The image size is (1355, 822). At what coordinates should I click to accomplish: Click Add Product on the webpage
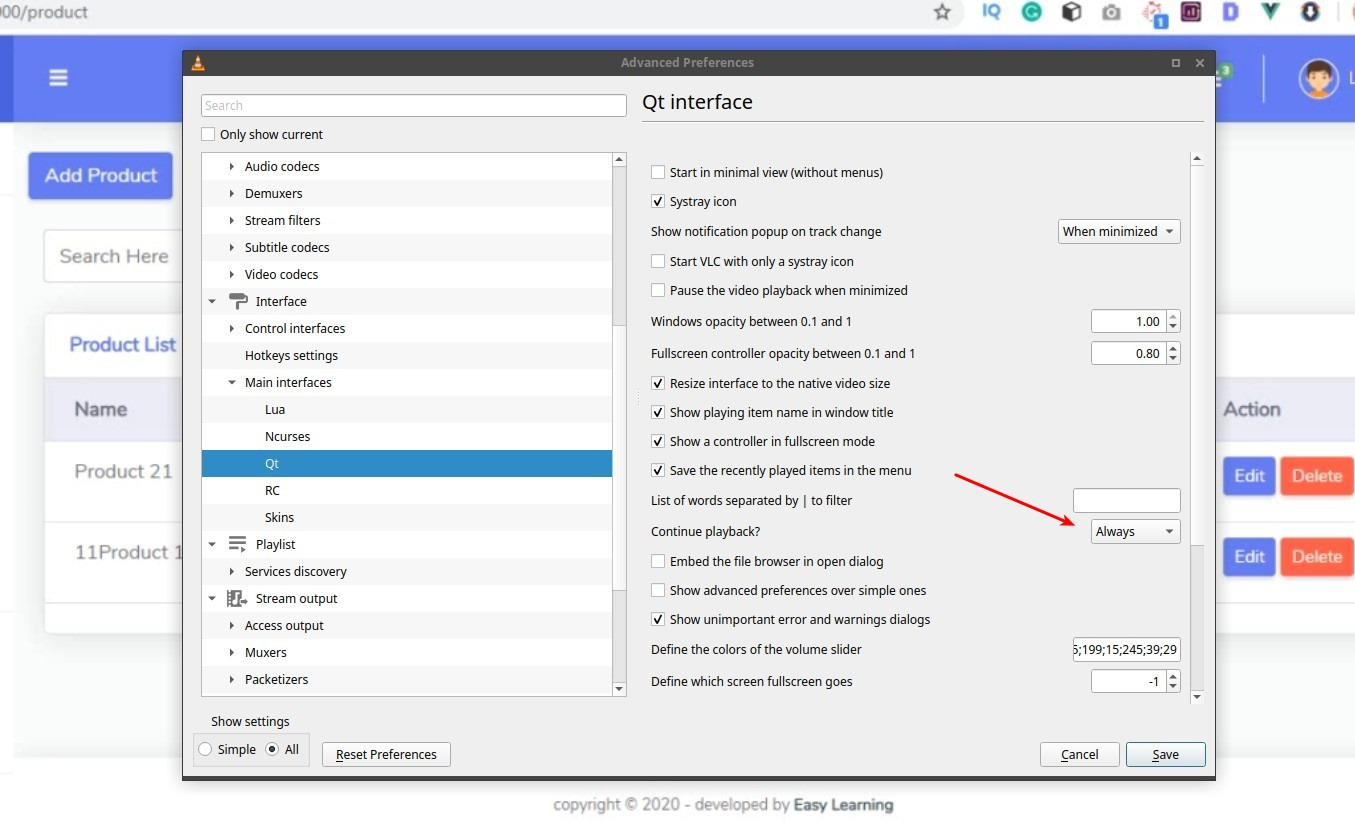(101, 175)
